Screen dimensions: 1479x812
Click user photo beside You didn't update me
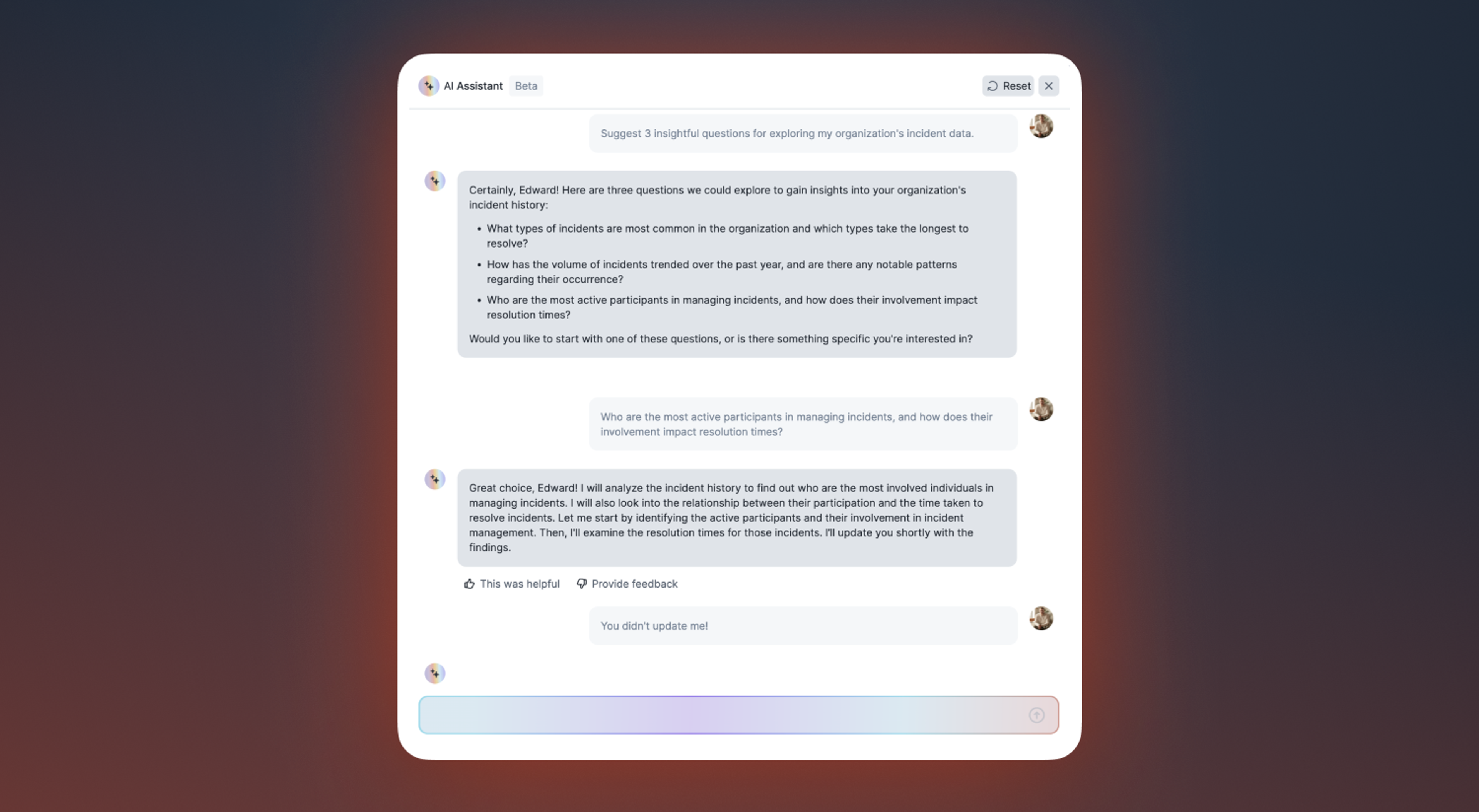(x=1041, y=618)
